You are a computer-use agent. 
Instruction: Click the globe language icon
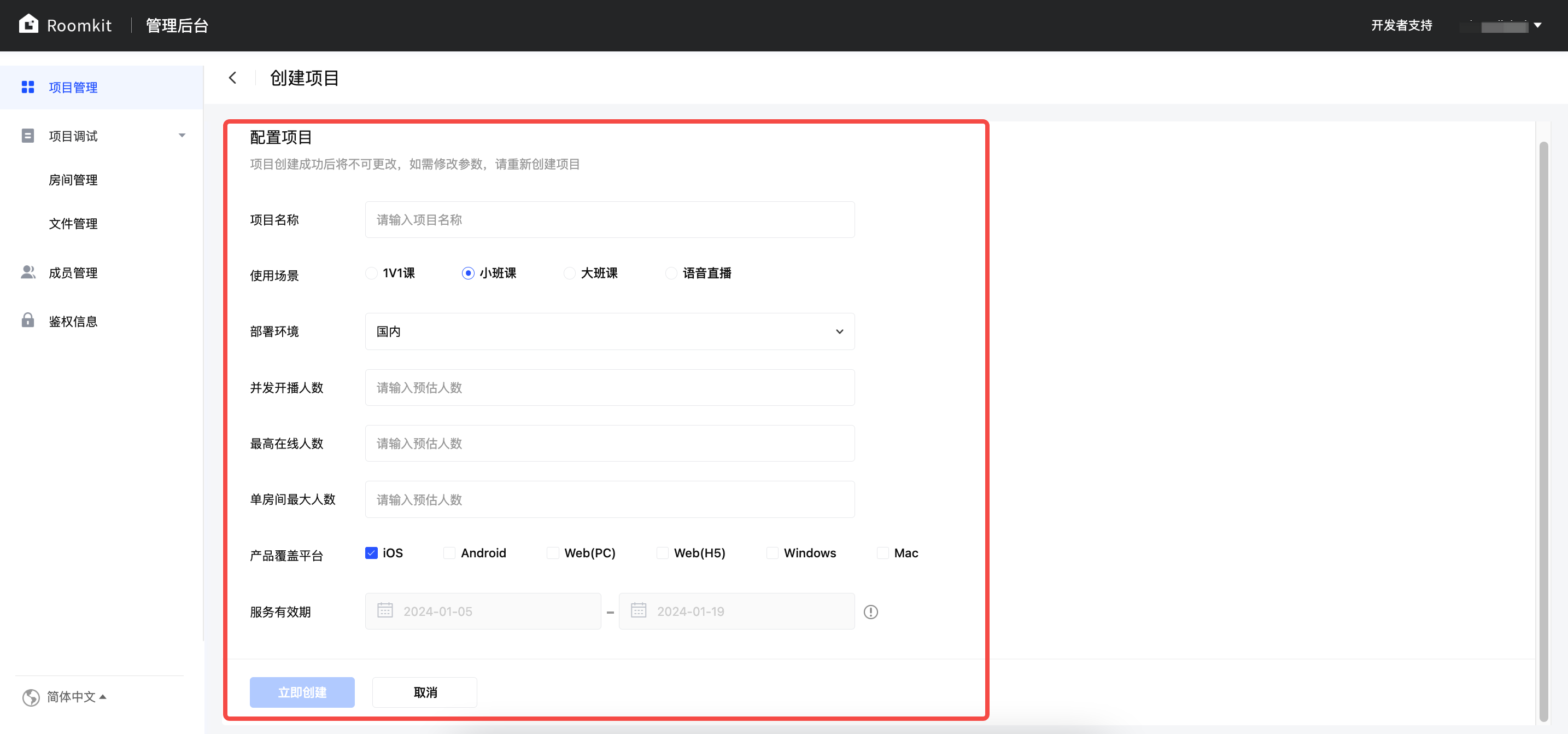[x=31, y=697]
